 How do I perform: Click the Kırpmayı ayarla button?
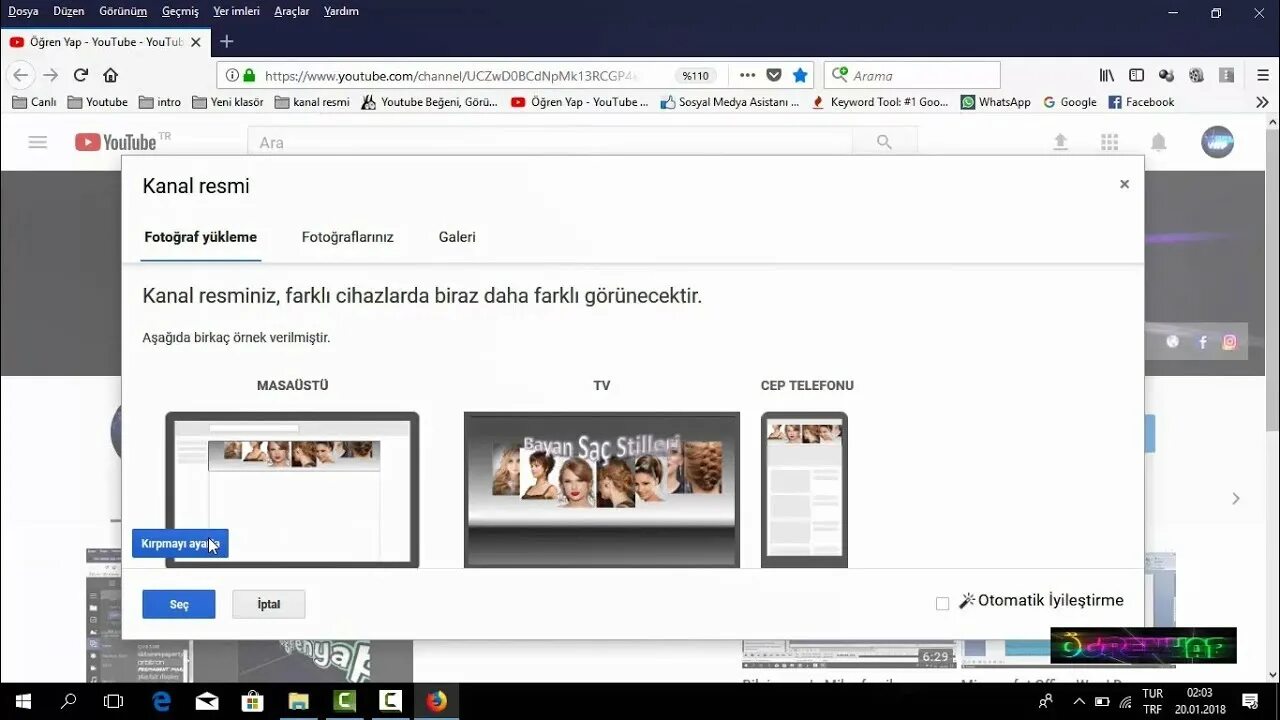(x=180, y=543)
